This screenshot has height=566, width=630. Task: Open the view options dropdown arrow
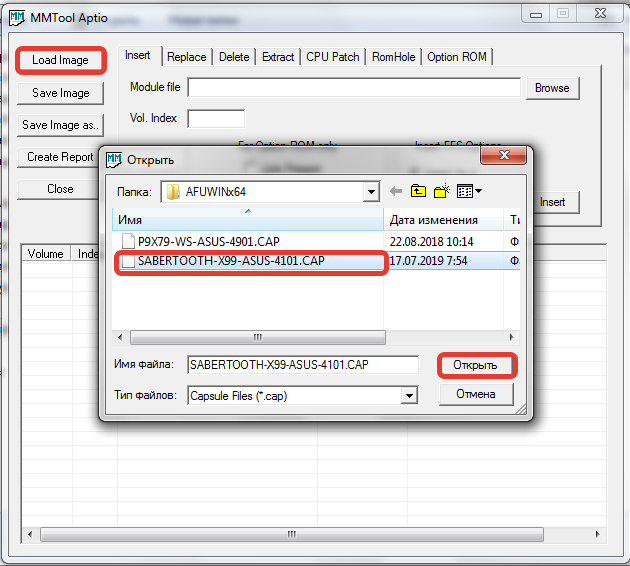pyautogui.click(x=478, y=191)
